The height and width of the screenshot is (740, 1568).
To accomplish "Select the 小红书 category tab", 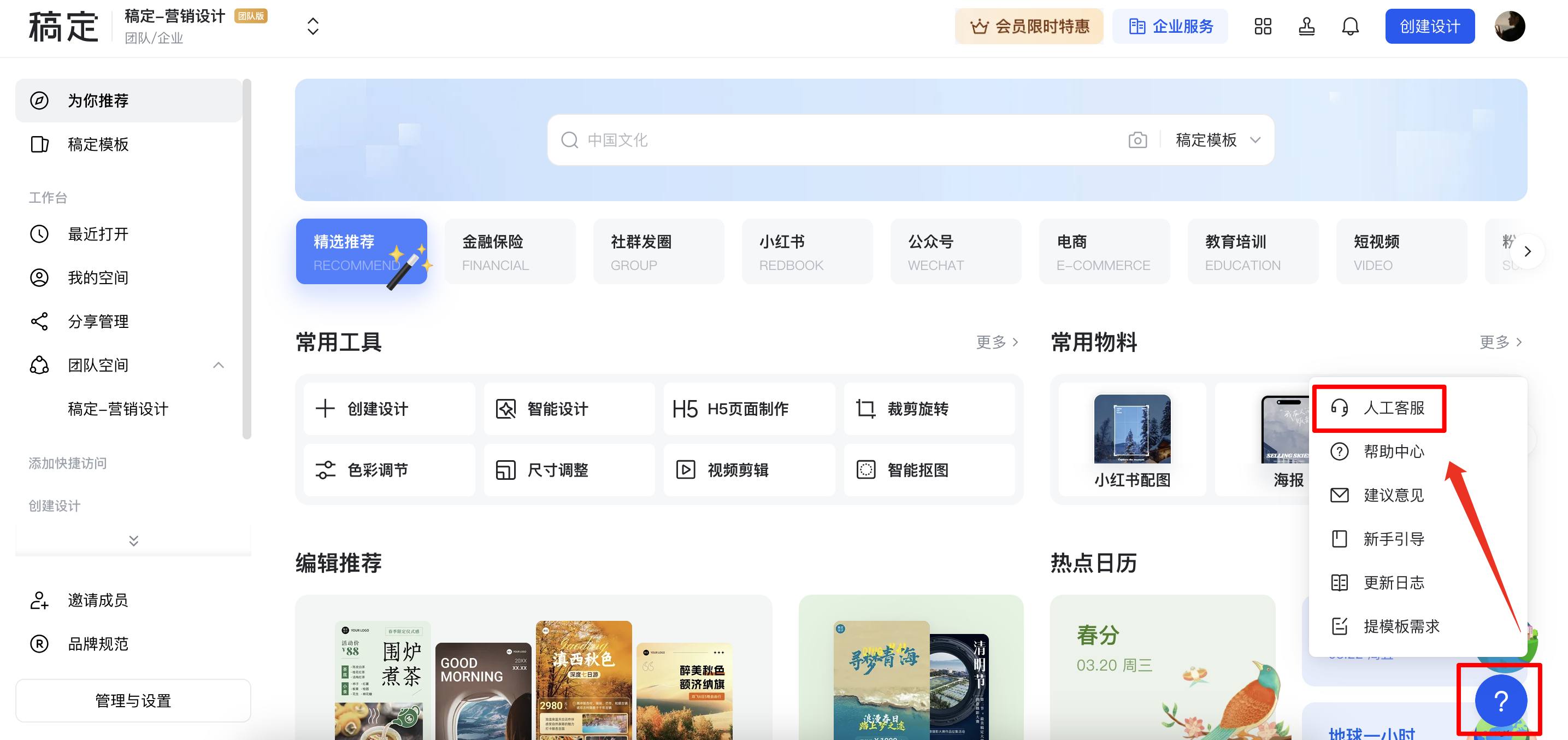I will click(806, 251).
